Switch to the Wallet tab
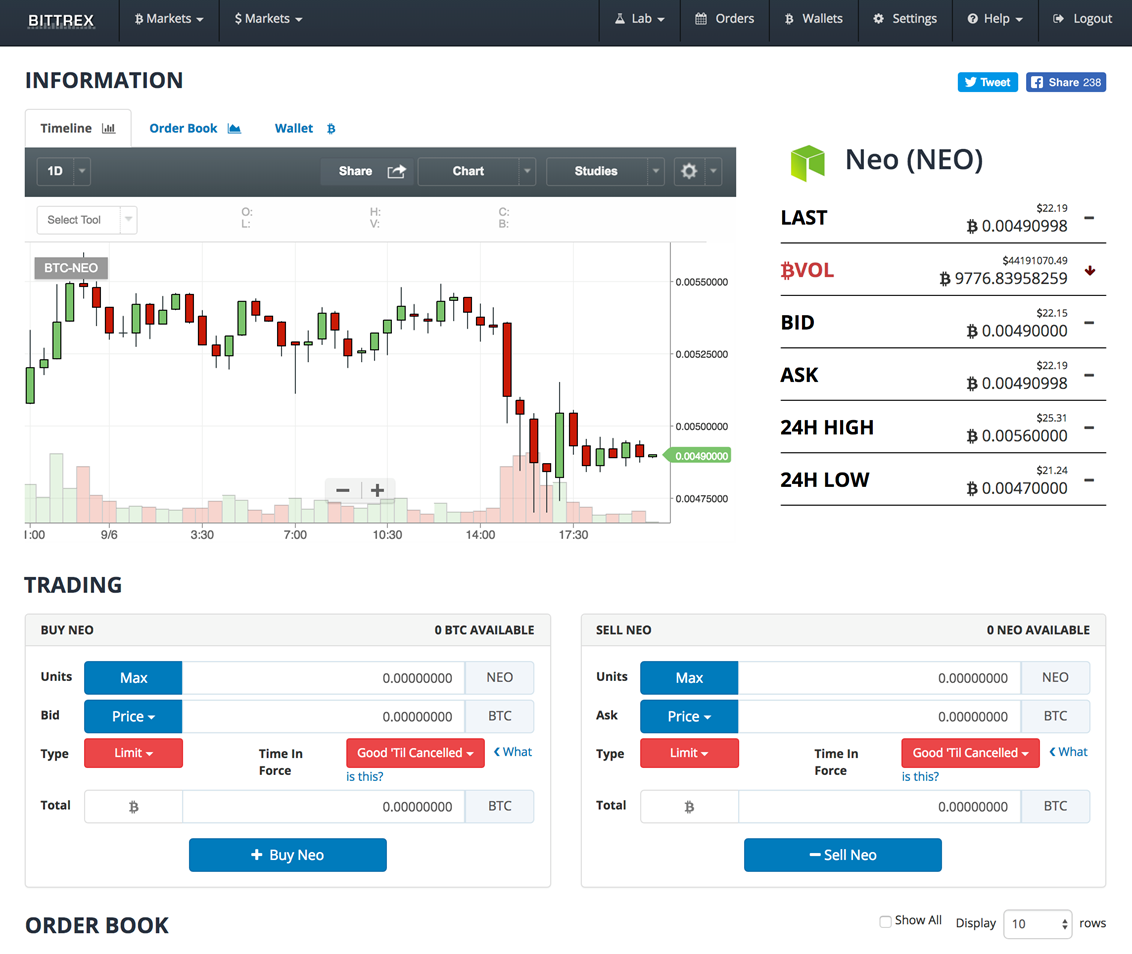Viewport: 1132px width, 954px height. (x=305, y=129)
